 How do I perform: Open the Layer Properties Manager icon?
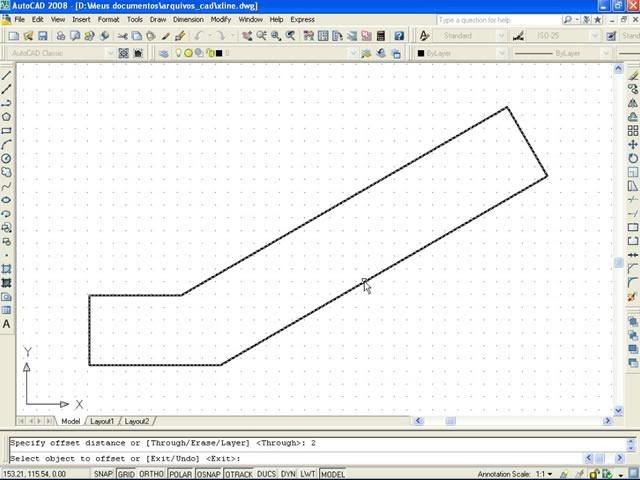(x=164, y=53)
